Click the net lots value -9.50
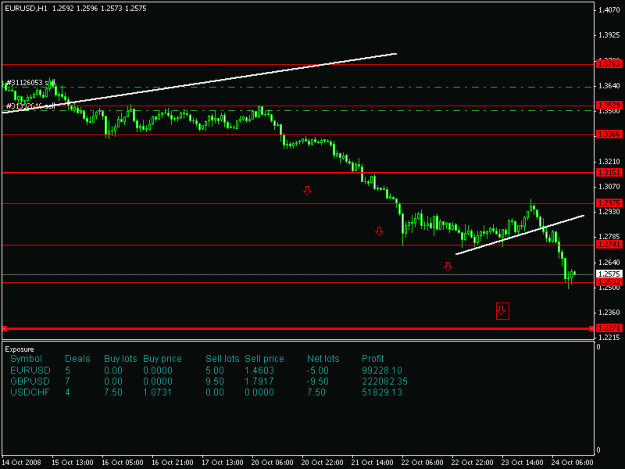The image size is (625, 469). [x=318, y=382]
